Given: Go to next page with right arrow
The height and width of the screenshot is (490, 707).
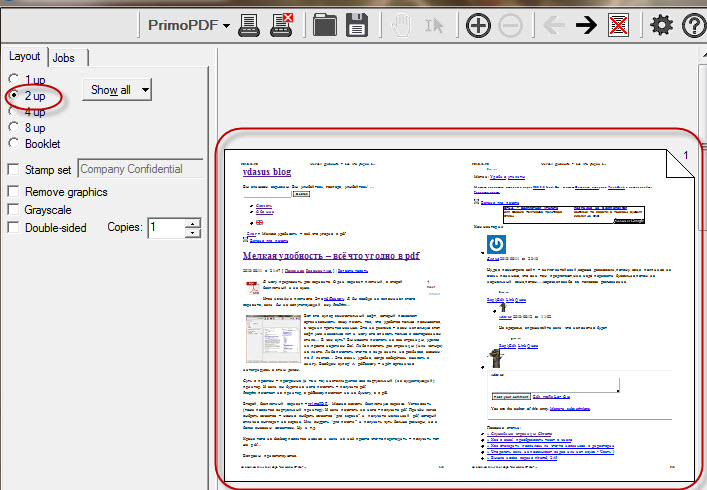Looking at the screenshot, I should (x=586, y=25).
